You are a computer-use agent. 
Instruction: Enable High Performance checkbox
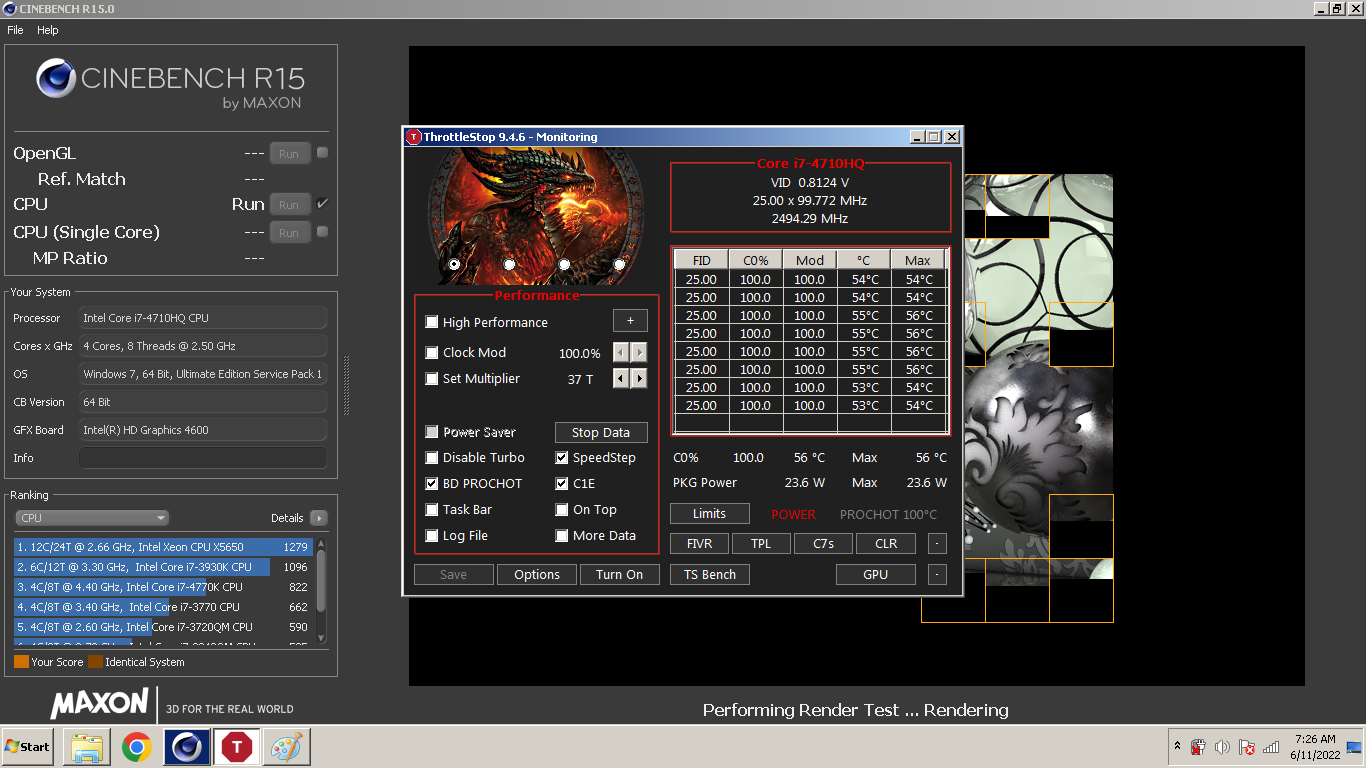(432, 322)
